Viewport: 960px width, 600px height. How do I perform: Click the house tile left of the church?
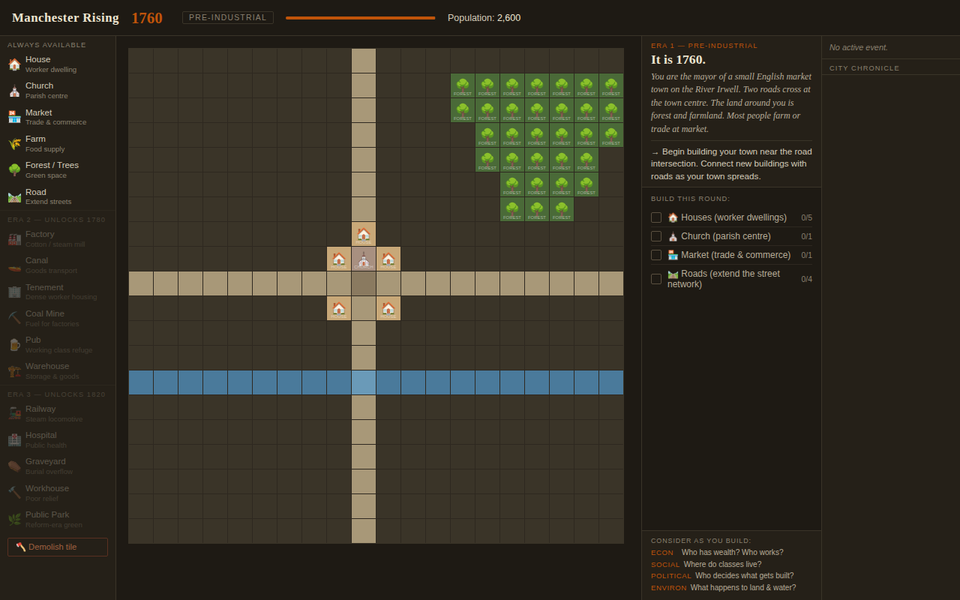(339, 259)
